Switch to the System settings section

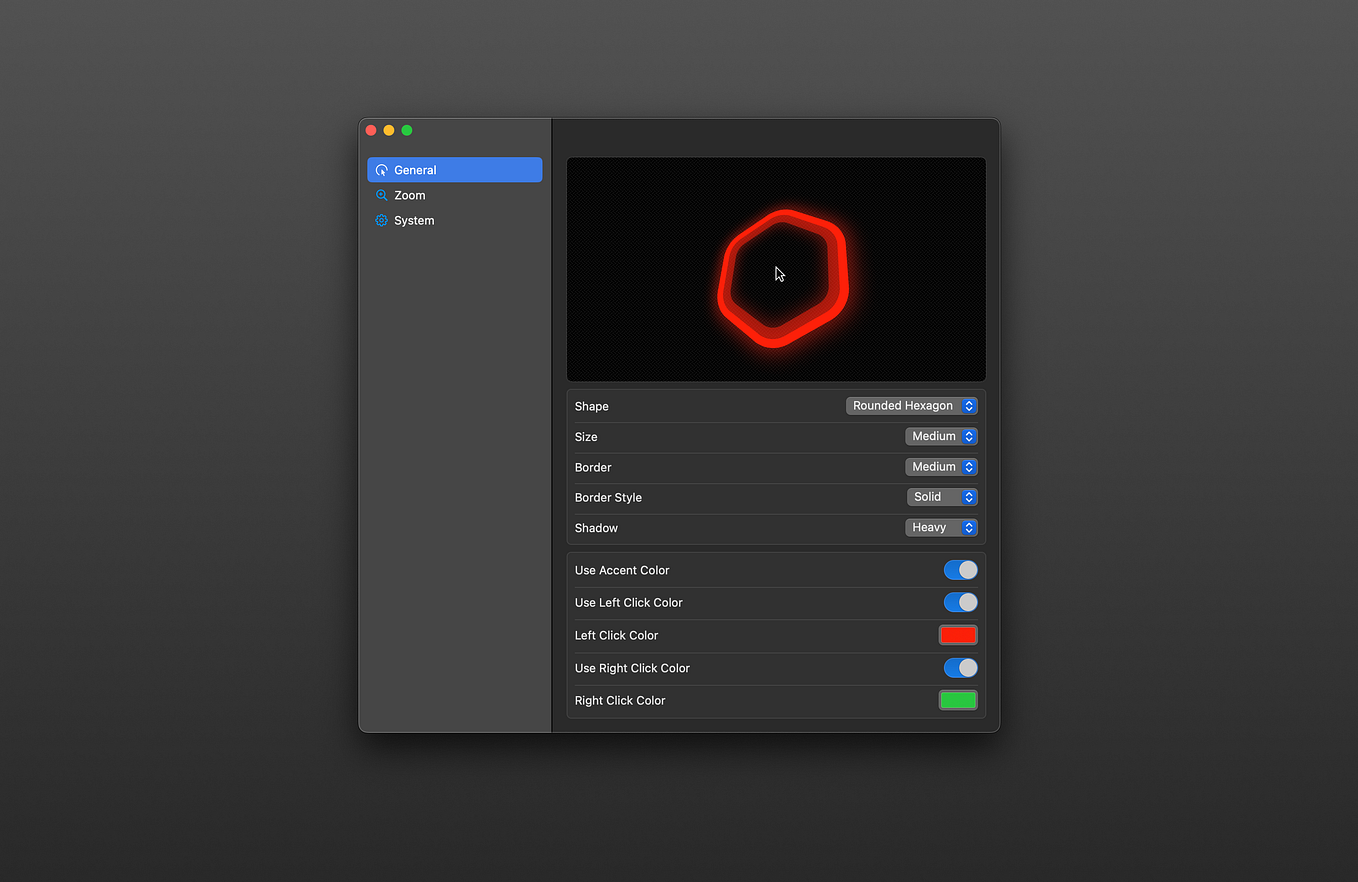point(414,220)
